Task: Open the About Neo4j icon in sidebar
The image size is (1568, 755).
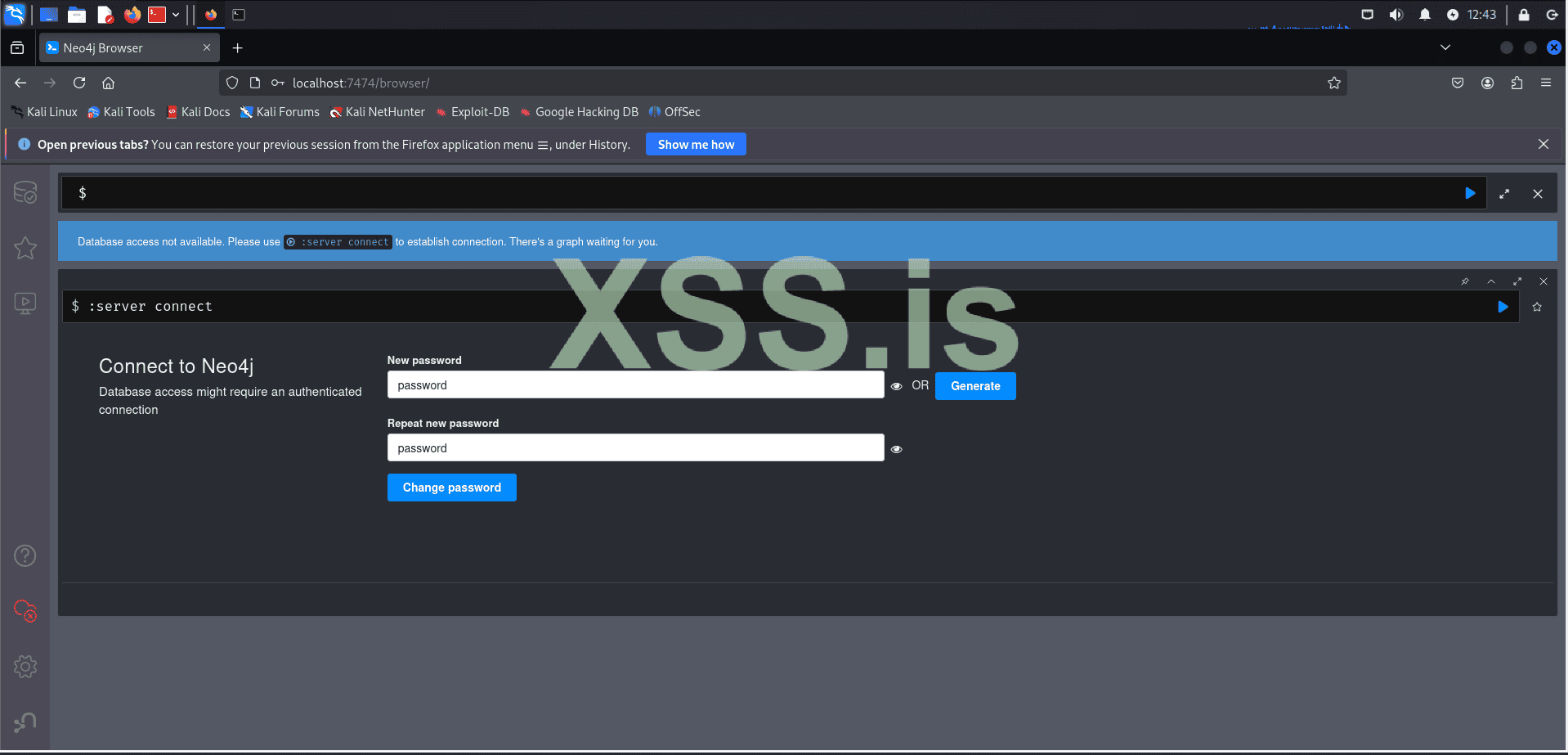Action: 25,722
